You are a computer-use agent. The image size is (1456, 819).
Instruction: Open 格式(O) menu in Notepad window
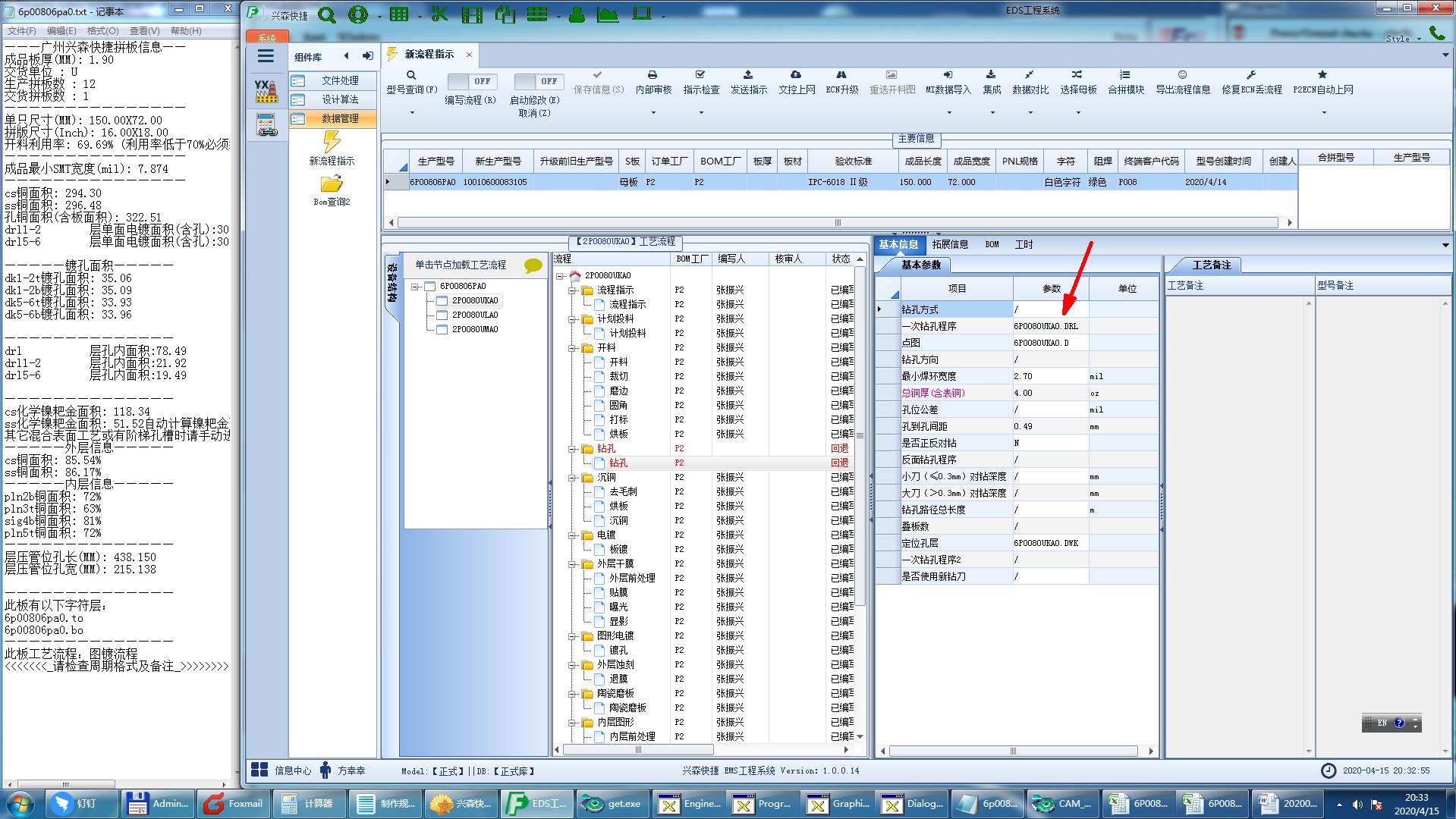(x=102, y=31)
